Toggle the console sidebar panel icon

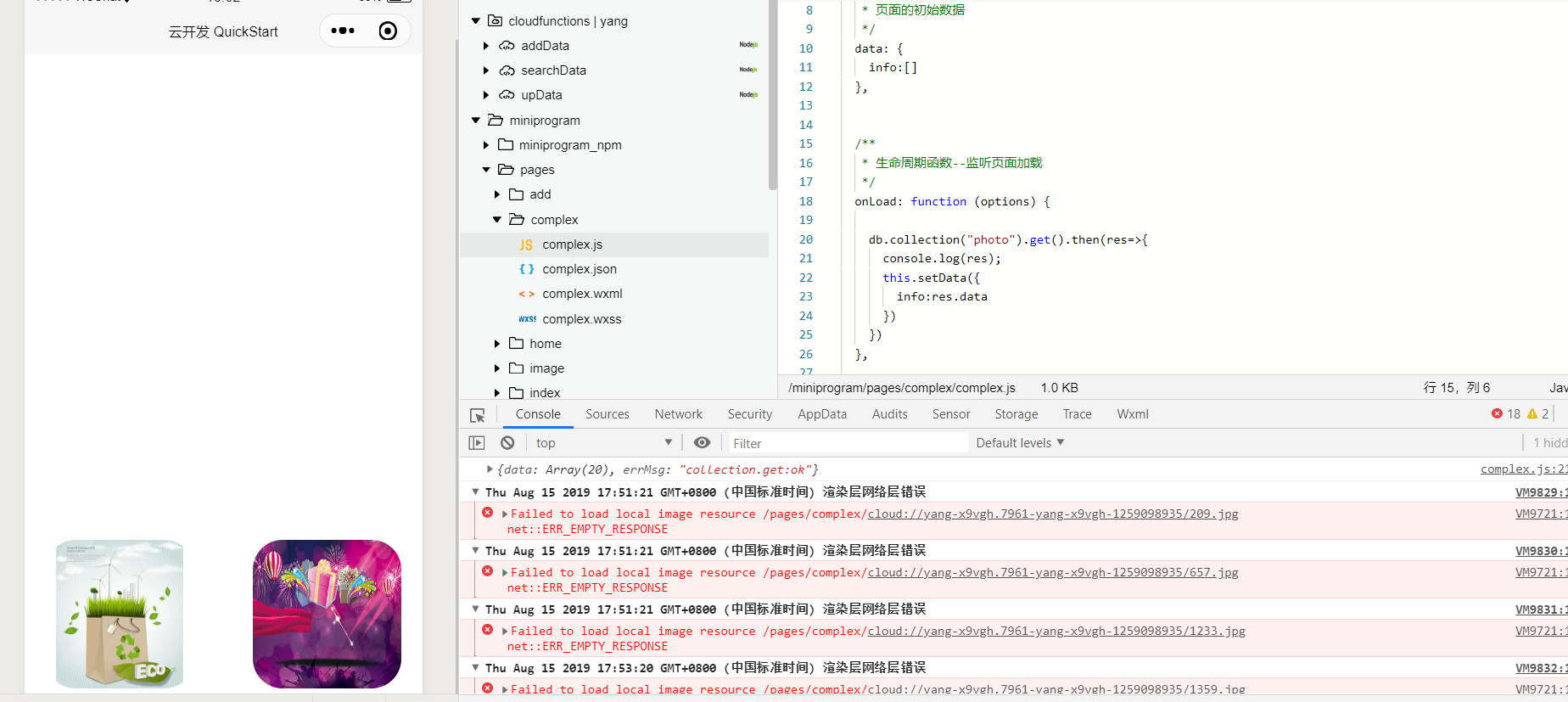point(477,443)
